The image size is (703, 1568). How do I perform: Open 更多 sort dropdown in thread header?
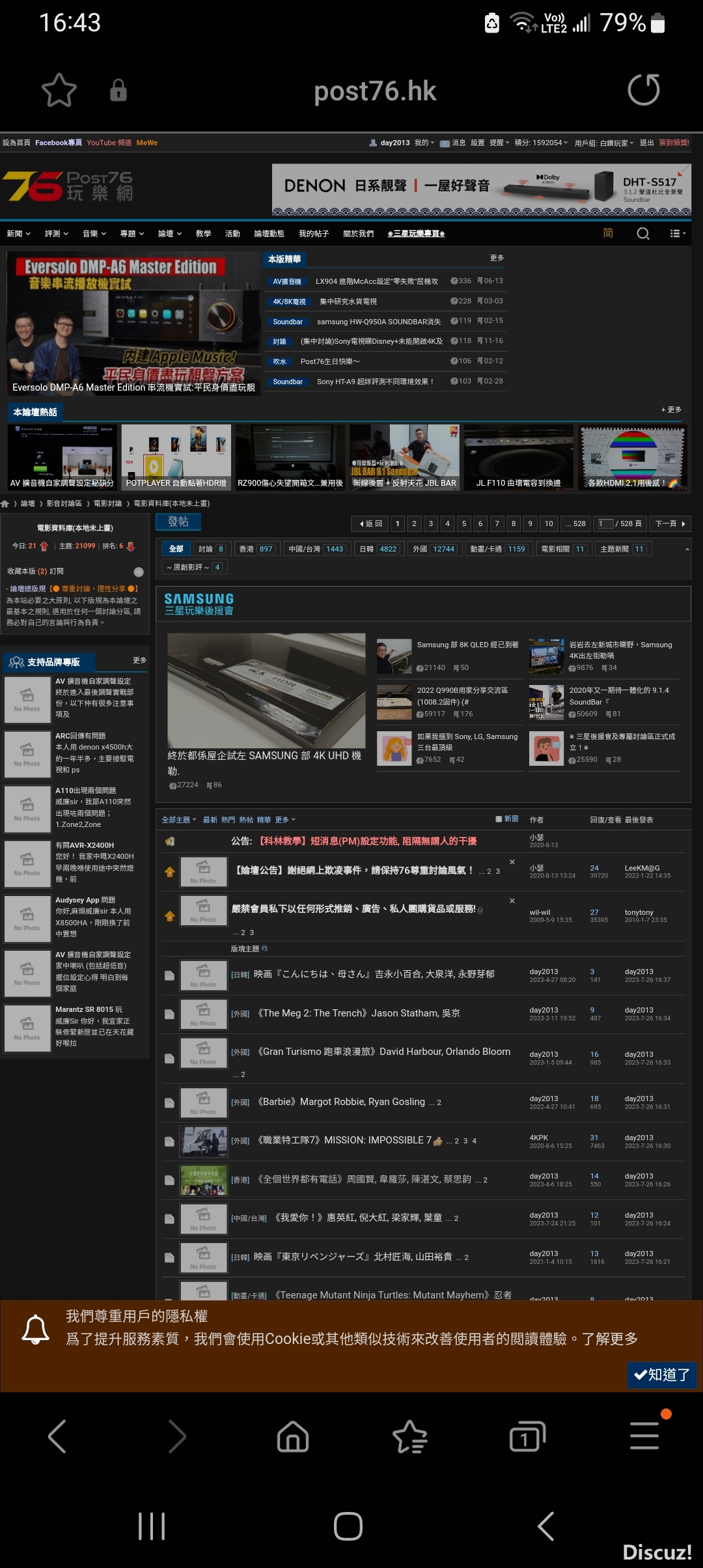(285, 820)
